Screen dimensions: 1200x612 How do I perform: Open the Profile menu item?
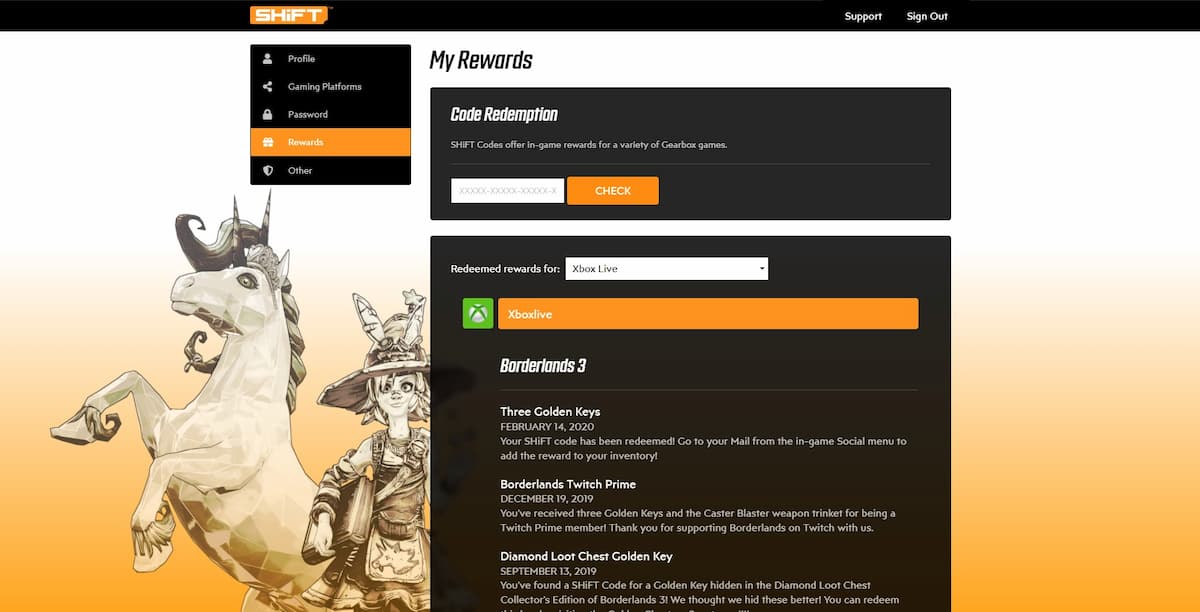301,59
